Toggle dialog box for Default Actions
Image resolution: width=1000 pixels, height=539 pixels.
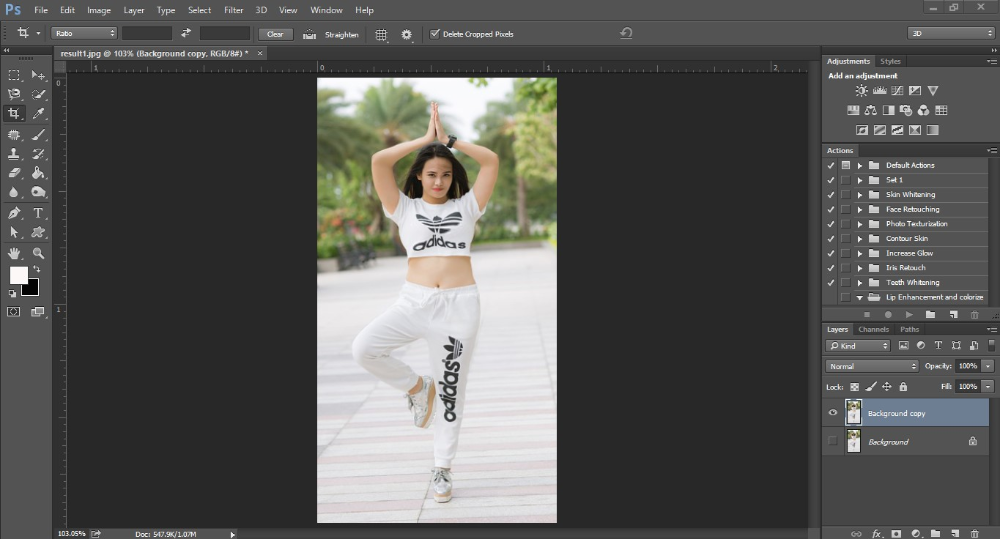846,165
